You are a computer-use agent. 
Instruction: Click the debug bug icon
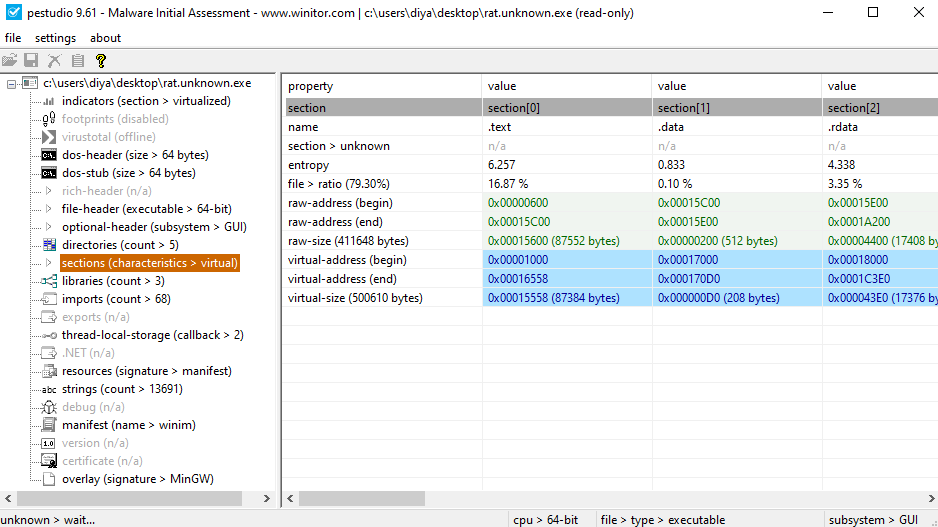point(49,407)
